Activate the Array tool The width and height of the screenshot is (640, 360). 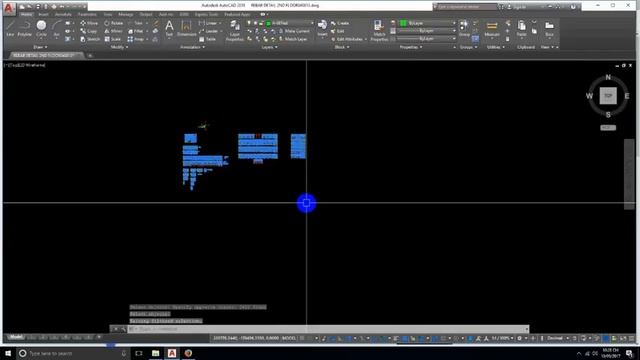point(136,39)
